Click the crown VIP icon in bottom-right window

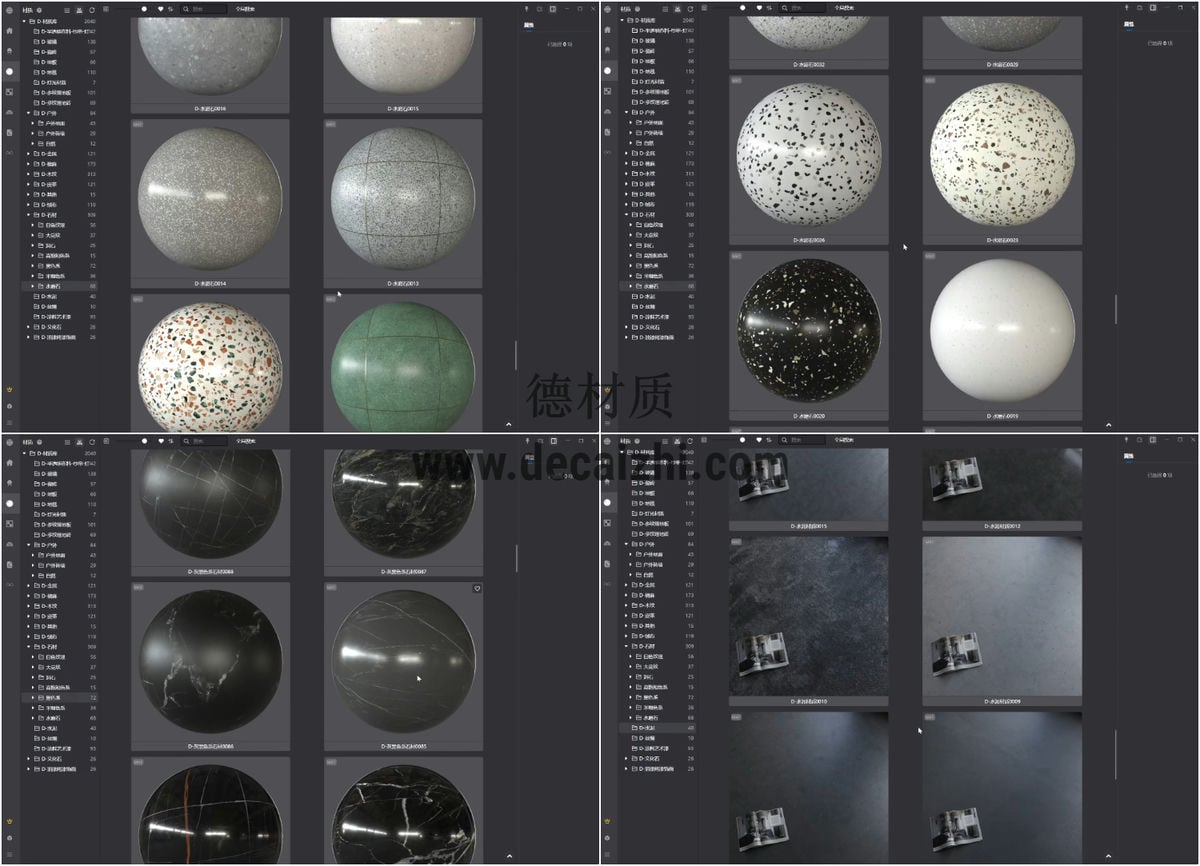pos(608,821)
